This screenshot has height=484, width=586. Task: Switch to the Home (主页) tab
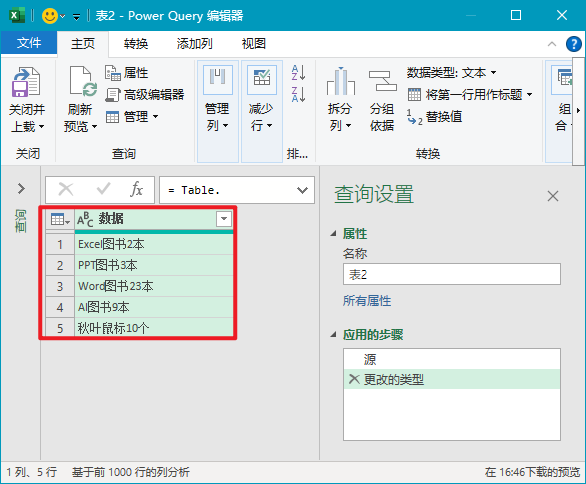click(x=83, y=44)
